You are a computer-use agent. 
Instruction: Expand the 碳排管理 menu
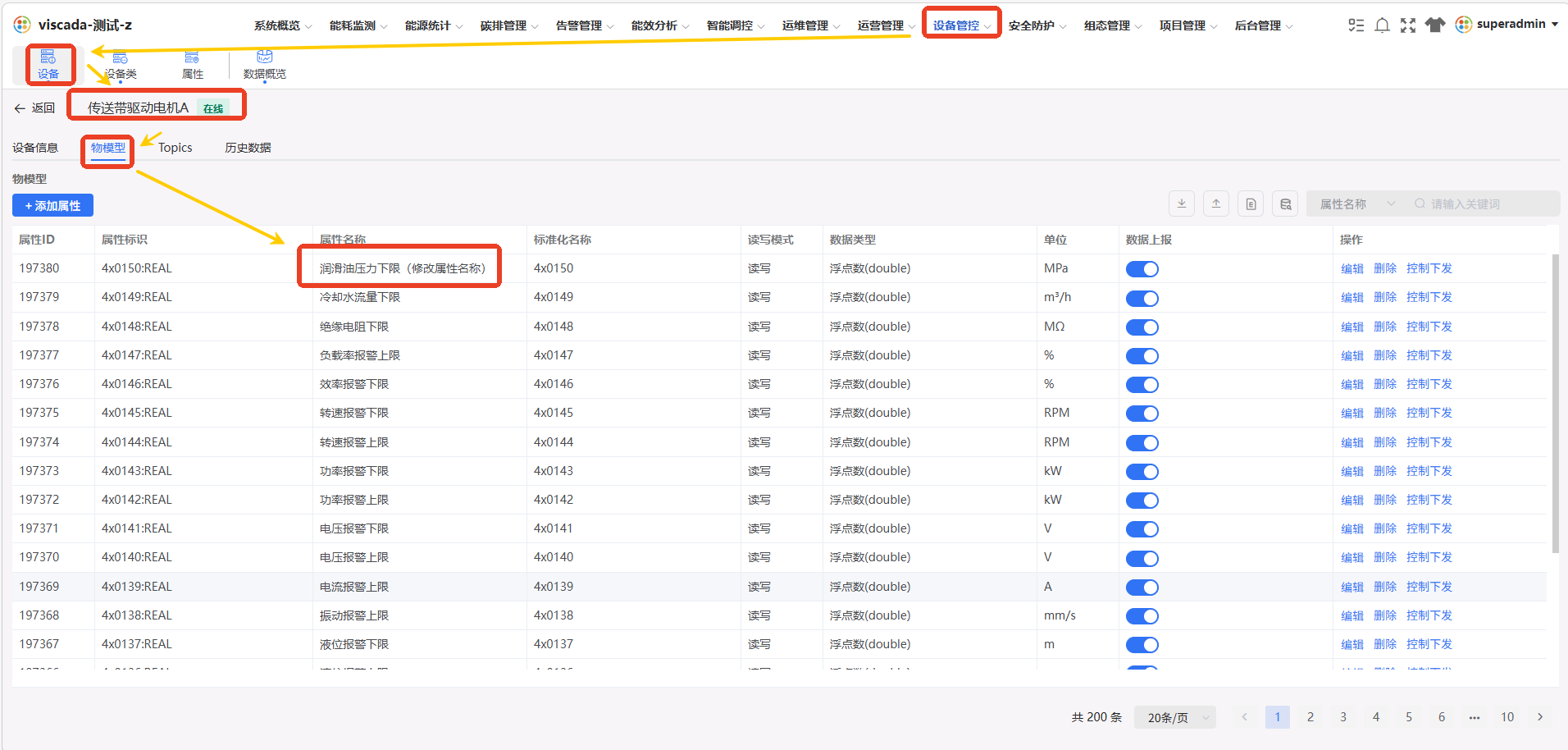click(x=509, y=25)
